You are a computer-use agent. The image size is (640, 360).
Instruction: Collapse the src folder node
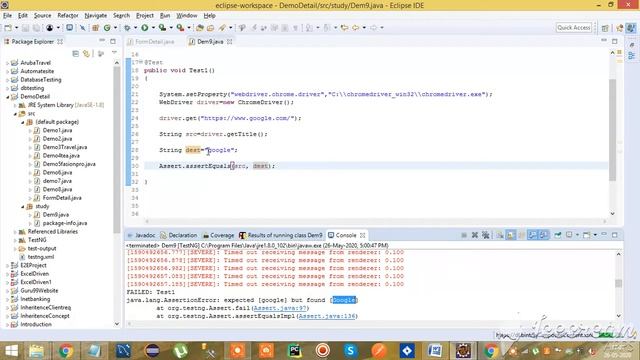[x=15, y=114]
